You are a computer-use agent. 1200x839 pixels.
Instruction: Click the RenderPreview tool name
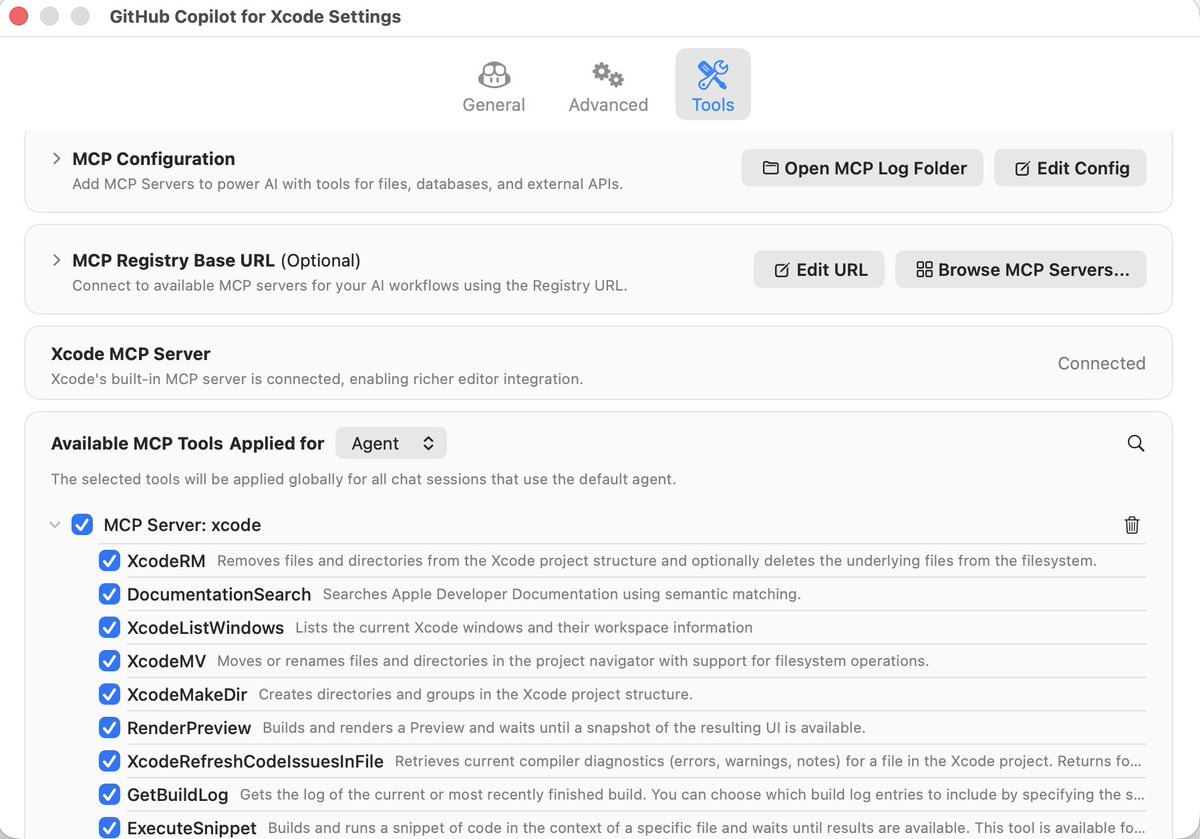point(189,728)
